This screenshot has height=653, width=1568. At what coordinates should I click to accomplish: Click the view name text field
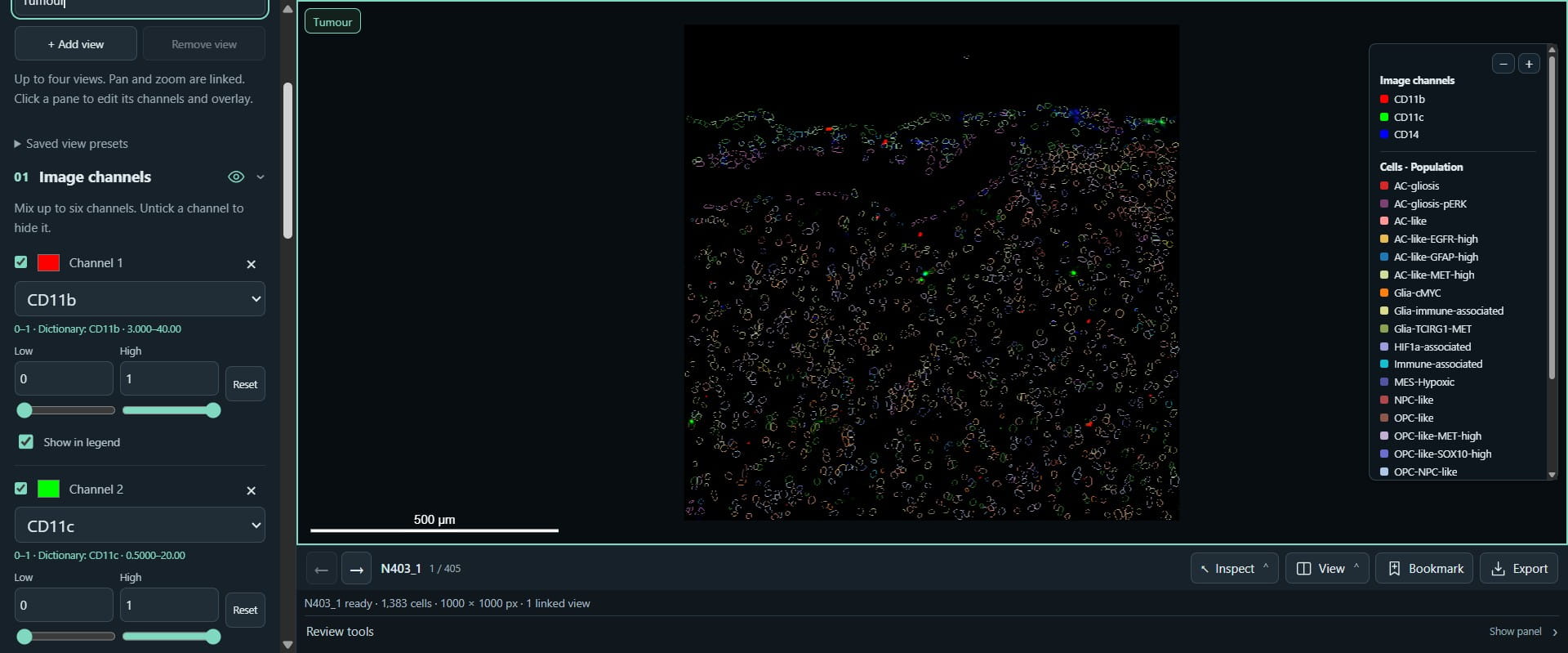tap(141, 7)
